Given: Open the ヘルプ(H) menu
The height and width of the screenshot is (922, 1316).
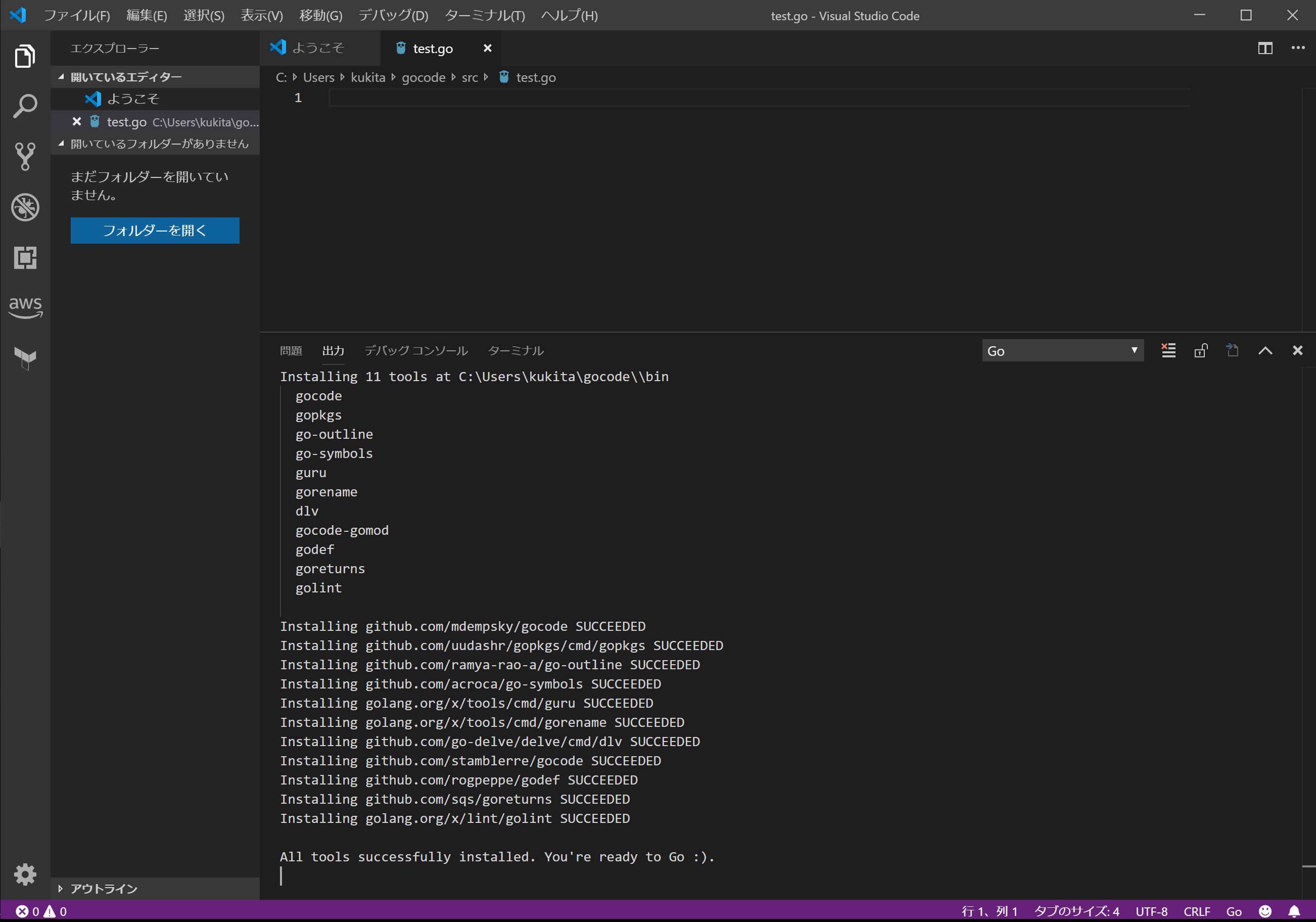Looking at the screenshot, I should tap(569, 16).
